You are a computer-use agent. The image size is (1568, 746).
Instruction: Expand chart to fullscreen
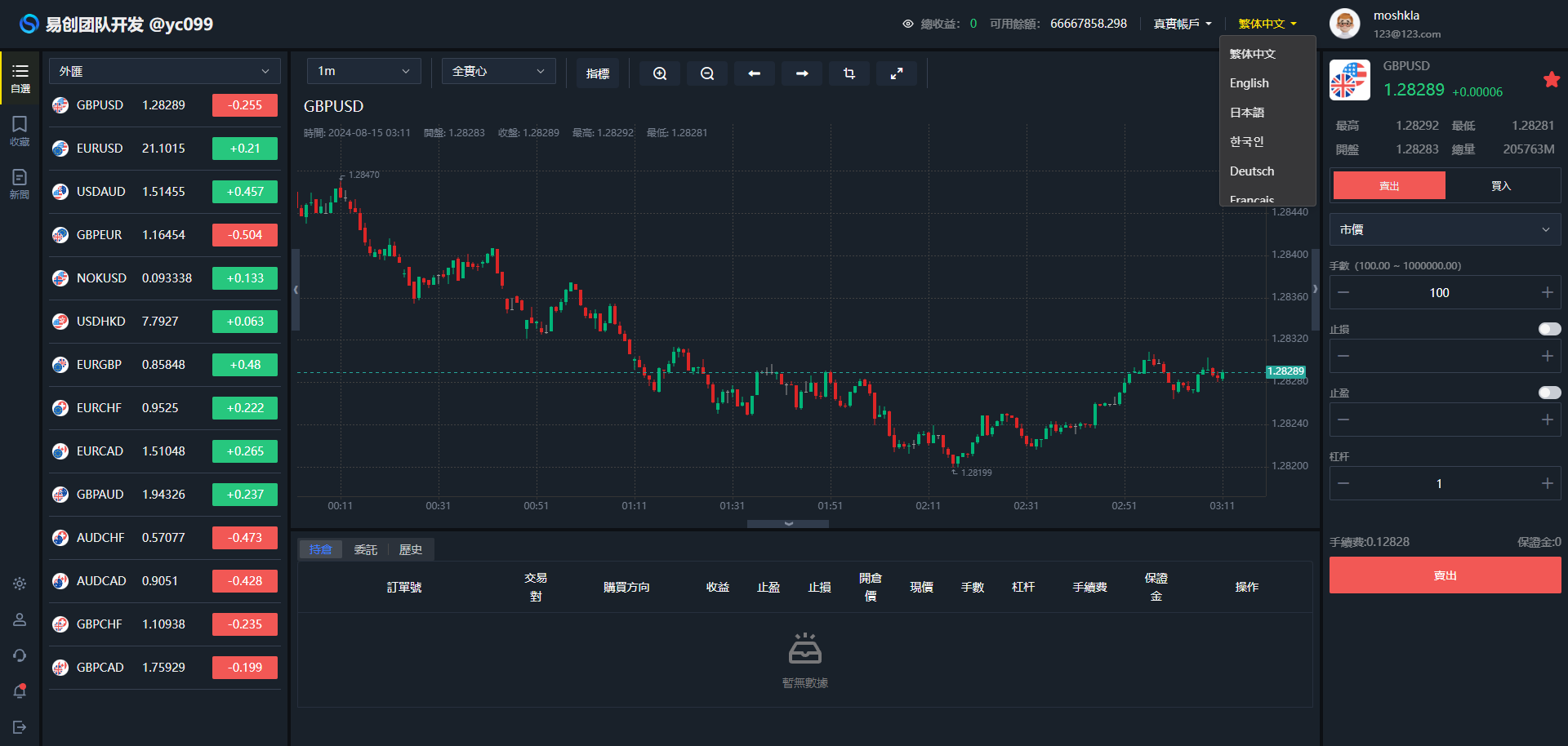pyautogui.click(x=897, y=73)
